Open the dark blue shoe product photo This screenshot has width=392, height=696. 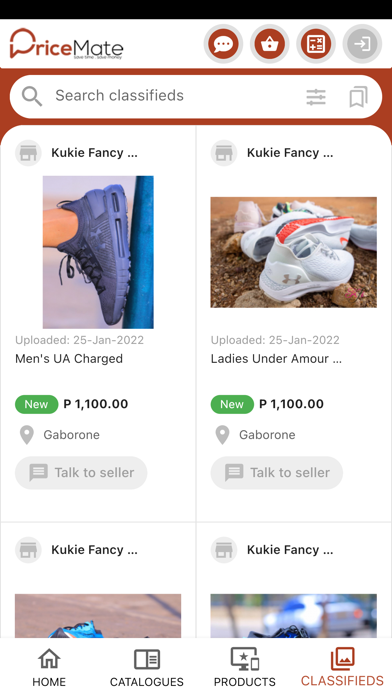tap(98, 252)
